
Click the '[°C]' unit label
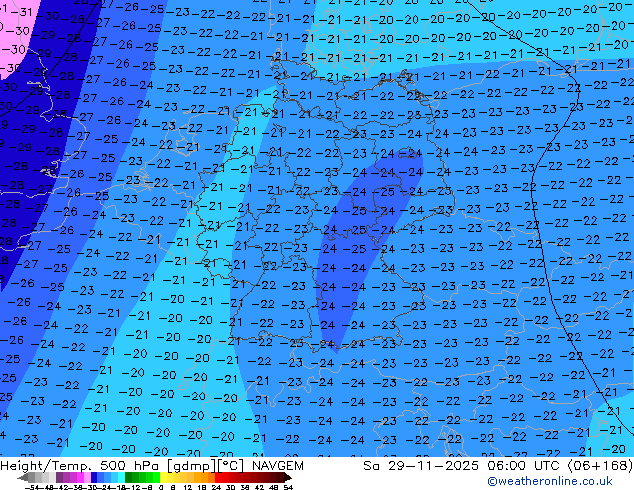(x=230, y=466)
